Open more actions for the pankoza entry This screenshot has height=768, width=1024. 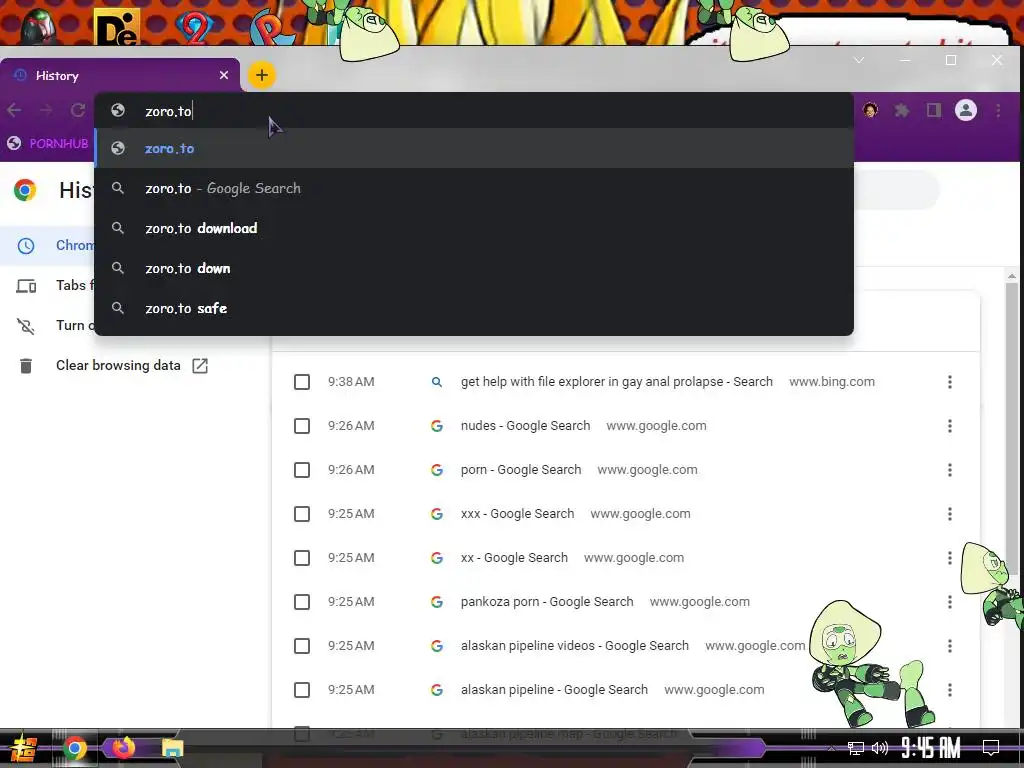[950, 602]
